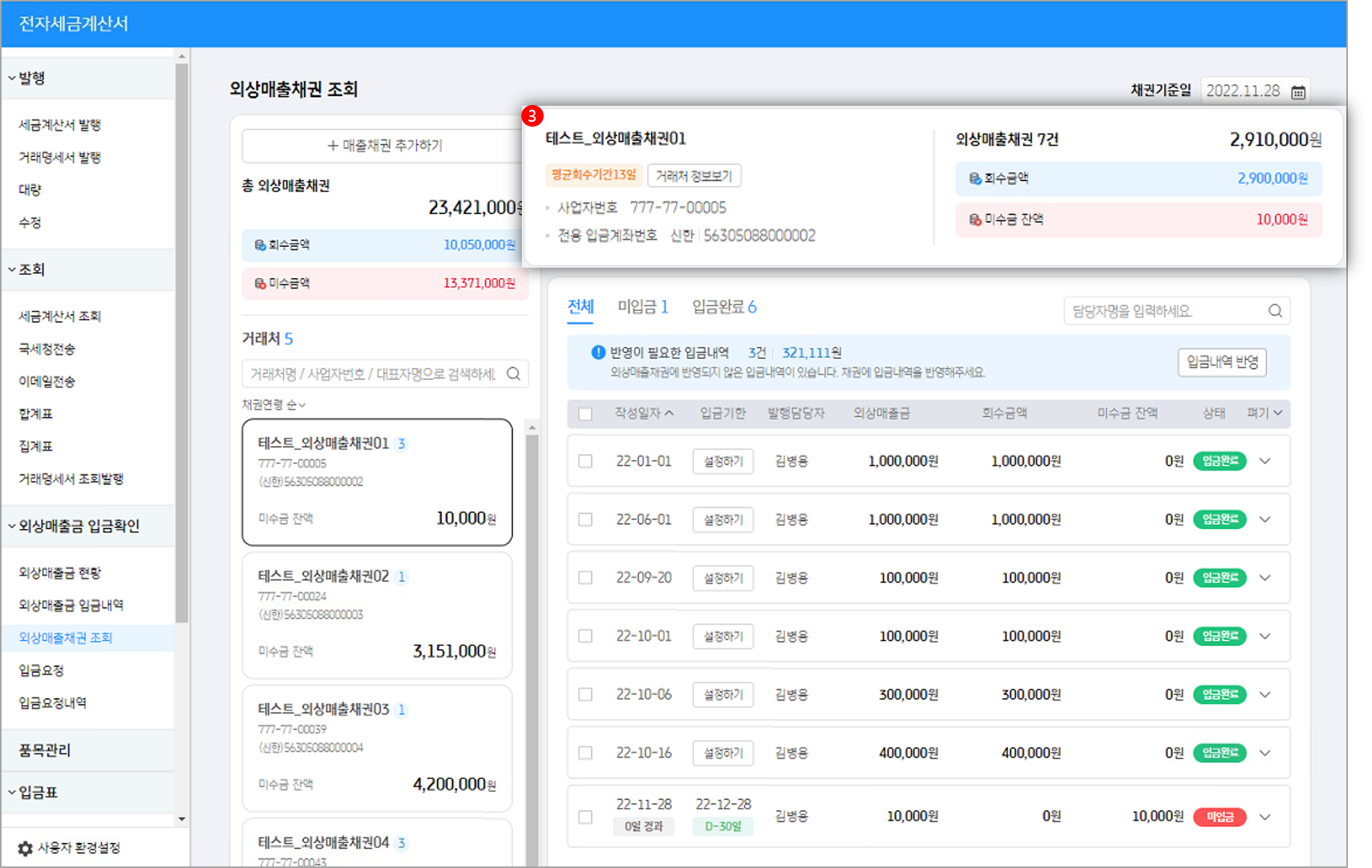
Task: Expand details of the 22-11-28 미입금 row
Action: (x=1265, y=817)
